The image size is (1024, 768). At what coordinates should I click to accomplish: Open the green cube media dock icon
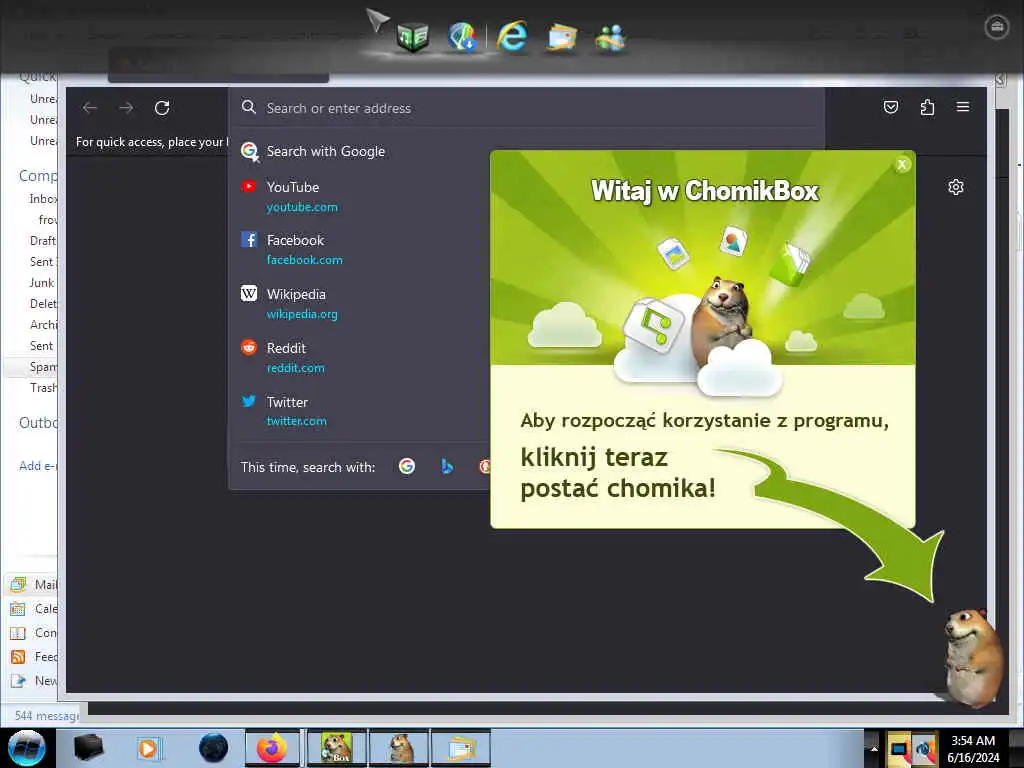coord(412,37)
